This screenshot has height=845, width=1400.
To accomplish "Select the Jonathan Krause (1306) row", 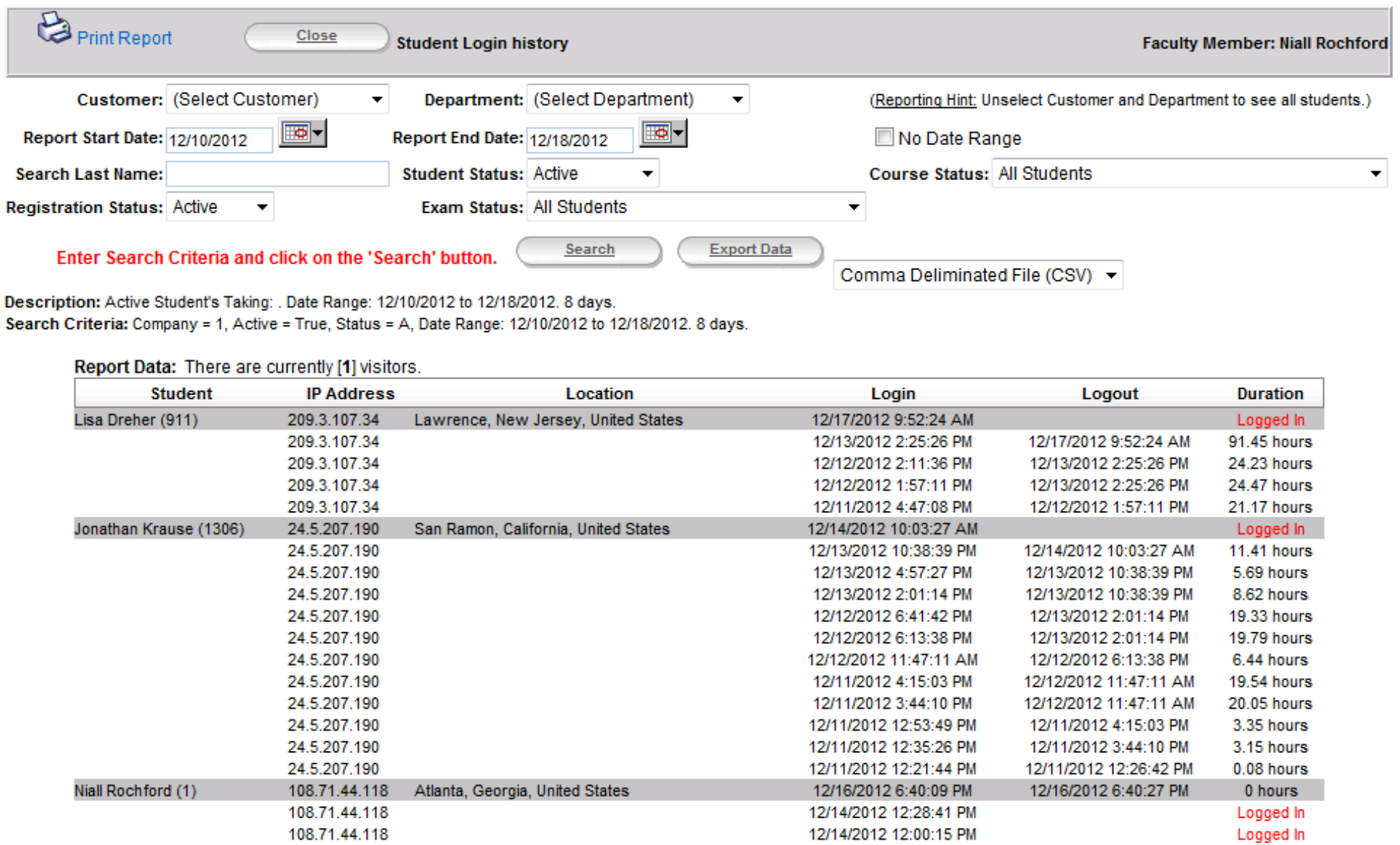I will click(x=699, y=529).
